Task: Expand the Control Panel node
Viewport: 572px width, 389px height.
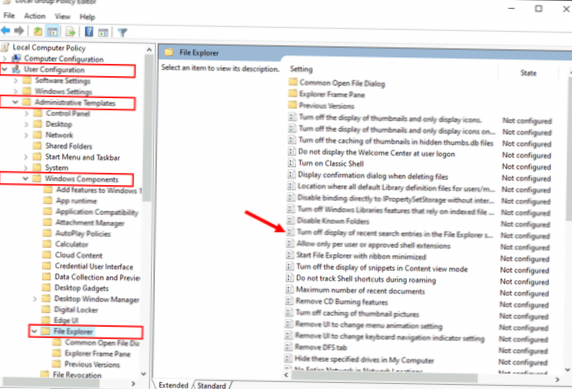Action: 26,113
